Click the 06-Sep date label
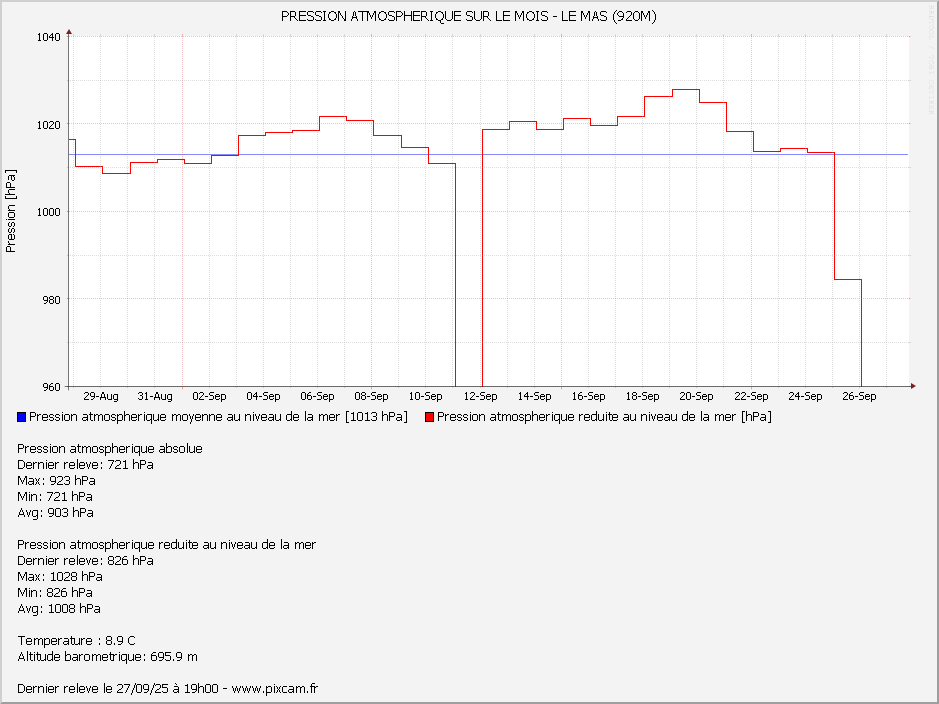Image resolution: width=939 pixels, height=704 pixels. (317, 396)
